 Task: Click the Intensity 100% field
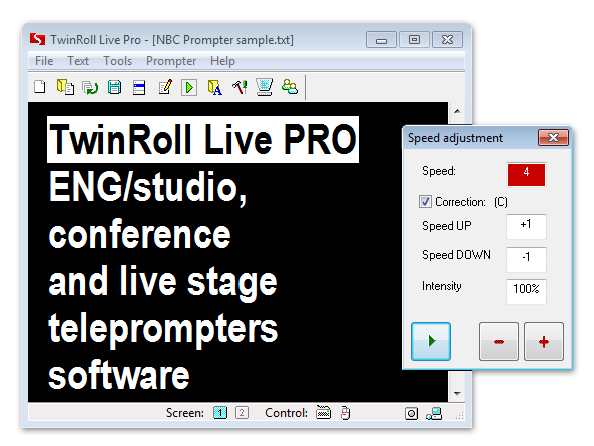(x=526, y=291)
